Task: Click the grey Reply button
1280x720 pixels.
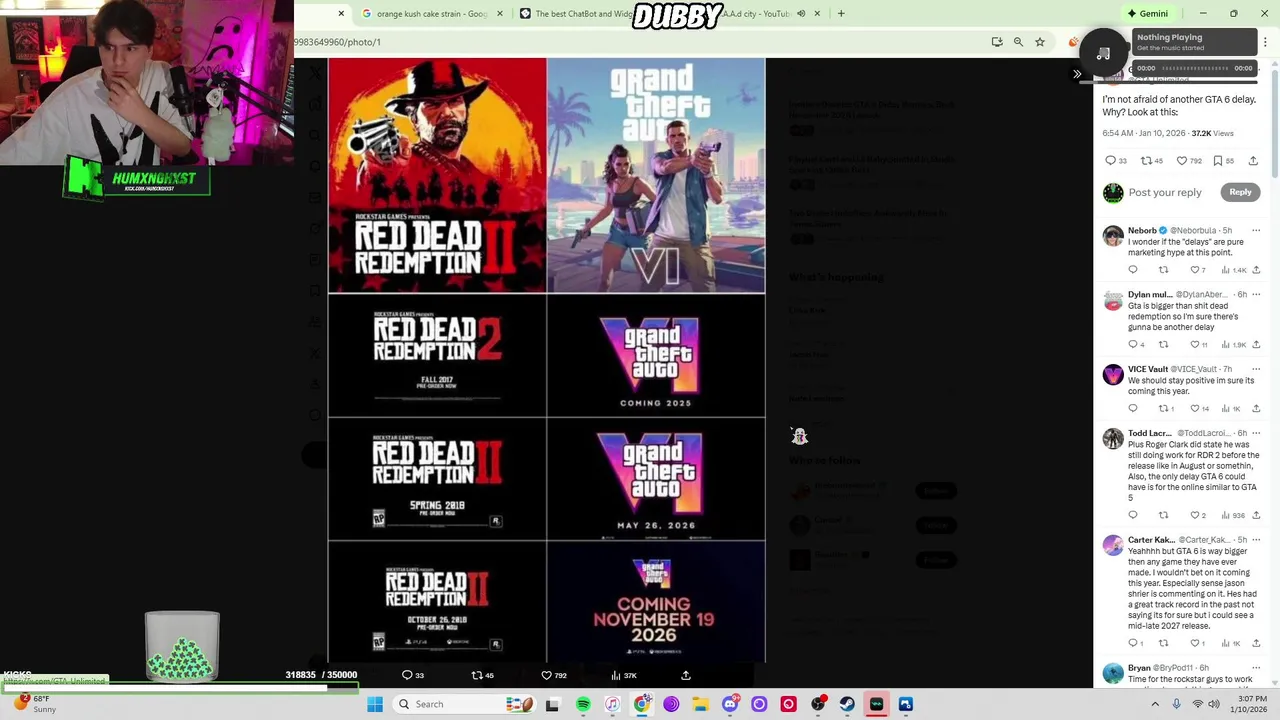Action: [1240, 192]
